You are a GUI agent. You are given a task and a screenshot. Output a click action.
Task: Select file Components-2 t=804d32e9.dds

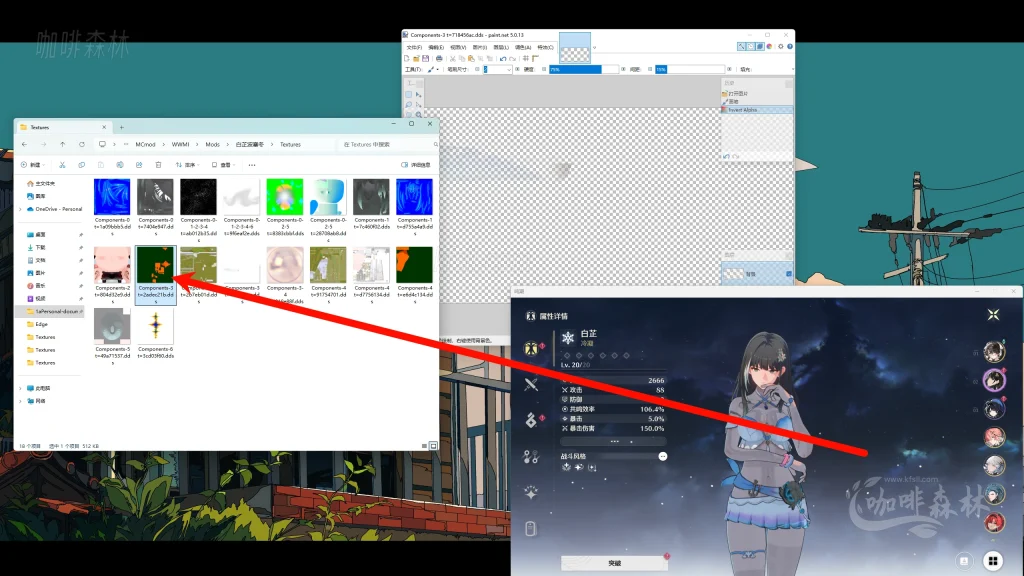[112, 275]
